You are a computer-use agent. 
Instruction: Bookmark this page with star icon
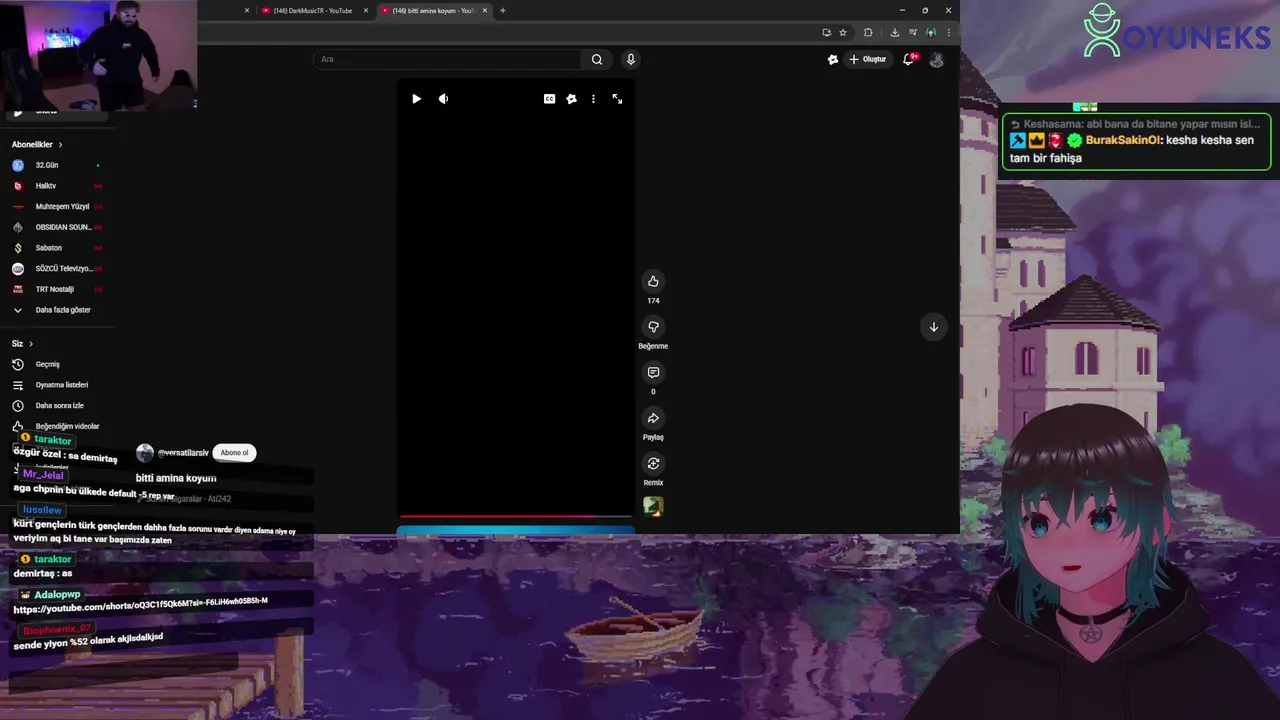[843, 32]
